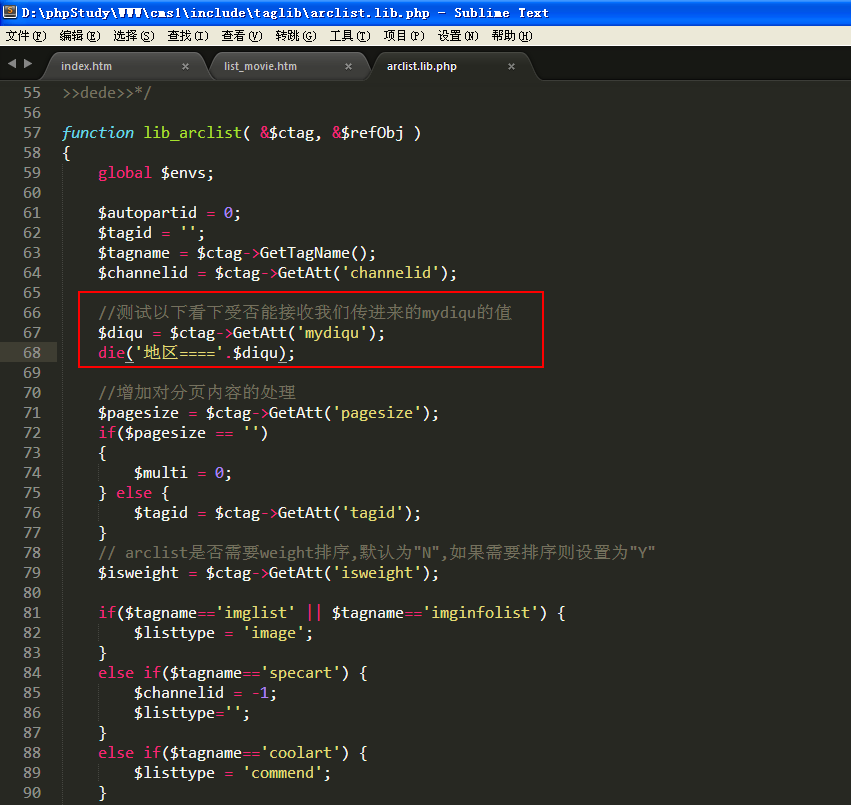Click $channelid on line 85
The width and height of the screenshot is (851, 805).
(x=179, y=693)
